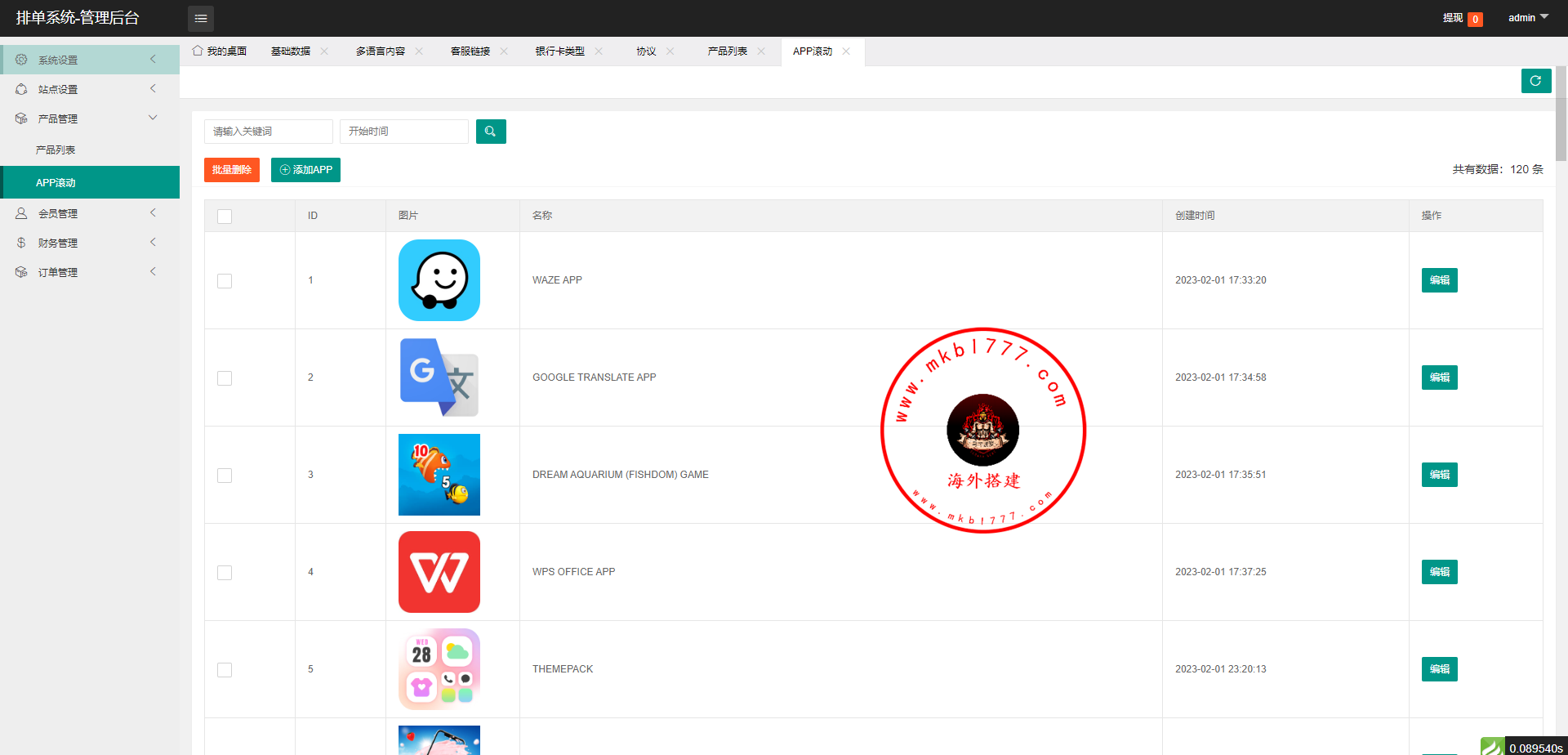The height and width of the screenshot is (755, 1568).
Task: Check the WAZE APP row checkbox
Action: [225, 281]
